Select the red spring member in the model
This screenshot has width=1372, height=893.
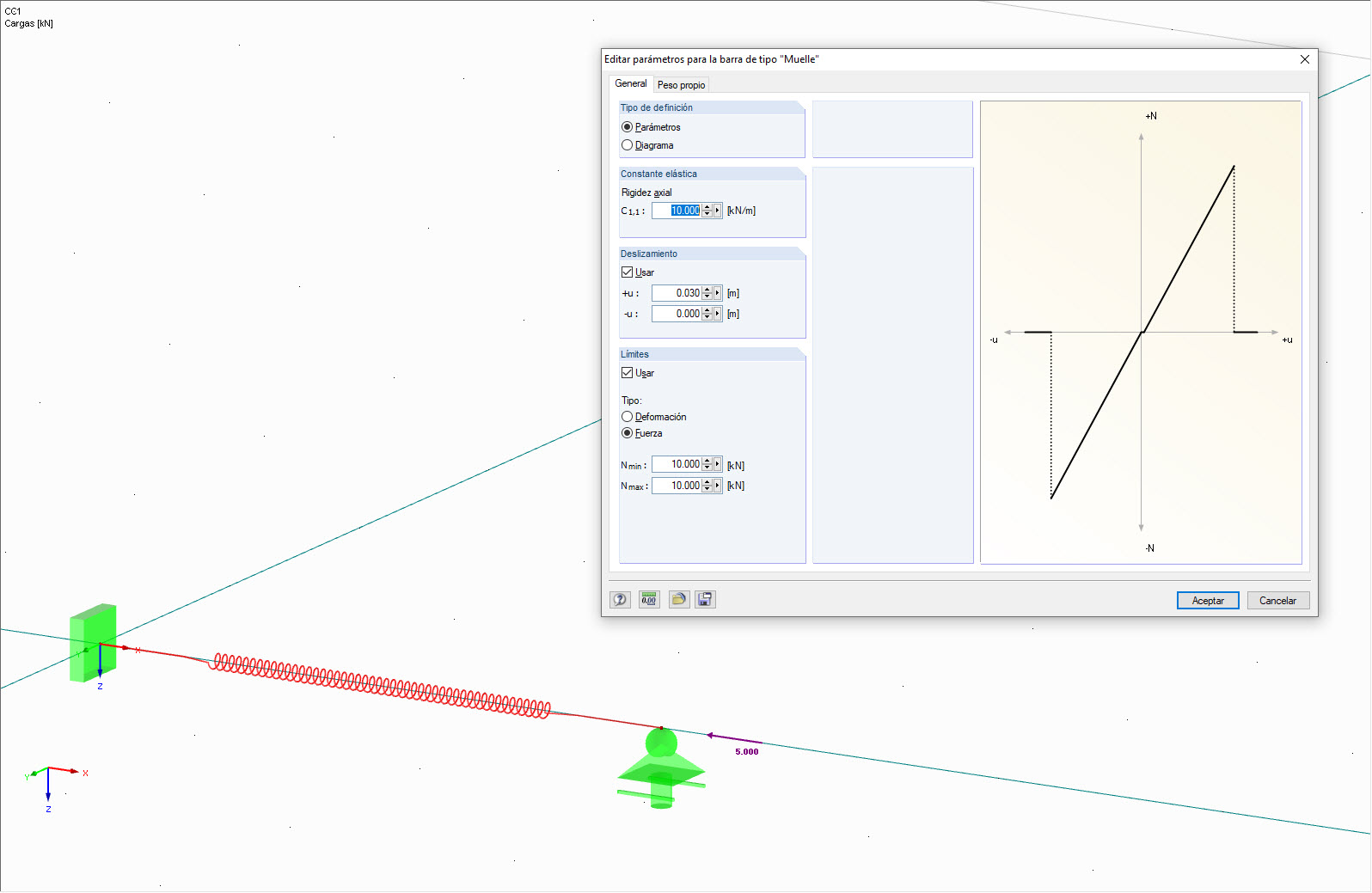click(x=382, y=686)
